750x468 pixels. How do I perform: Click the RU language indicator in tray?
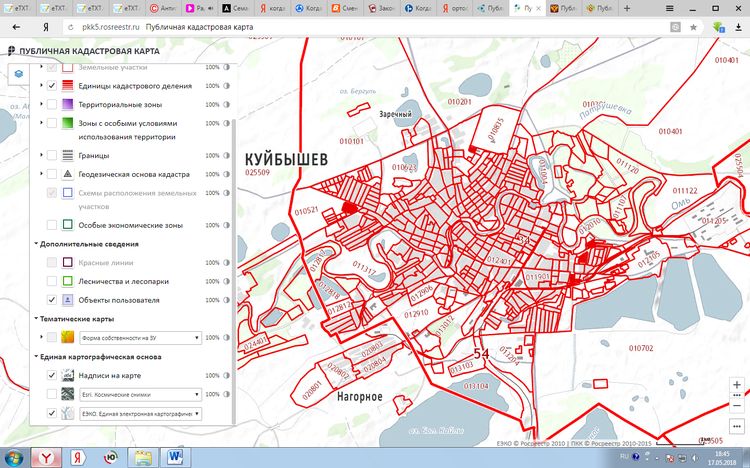624,457
